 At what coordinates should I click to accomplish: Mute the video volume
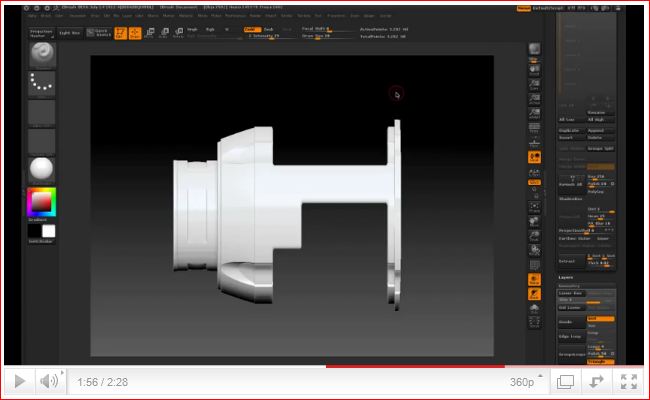(49, 381)
